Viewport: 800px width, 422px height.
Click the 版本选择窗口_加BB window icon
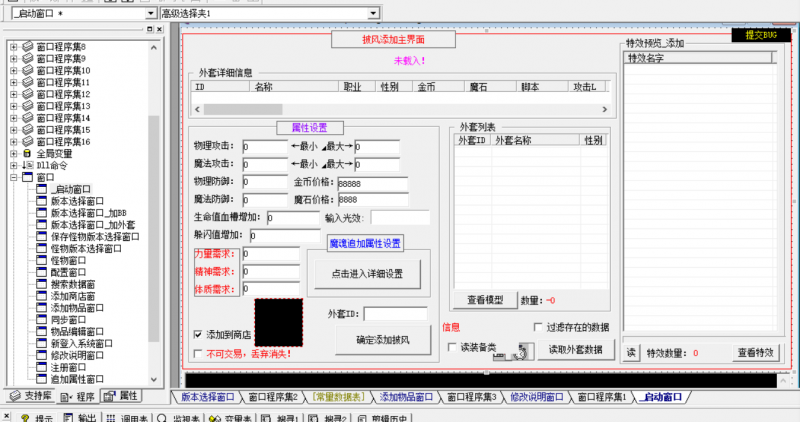click(x=42, y=213)
